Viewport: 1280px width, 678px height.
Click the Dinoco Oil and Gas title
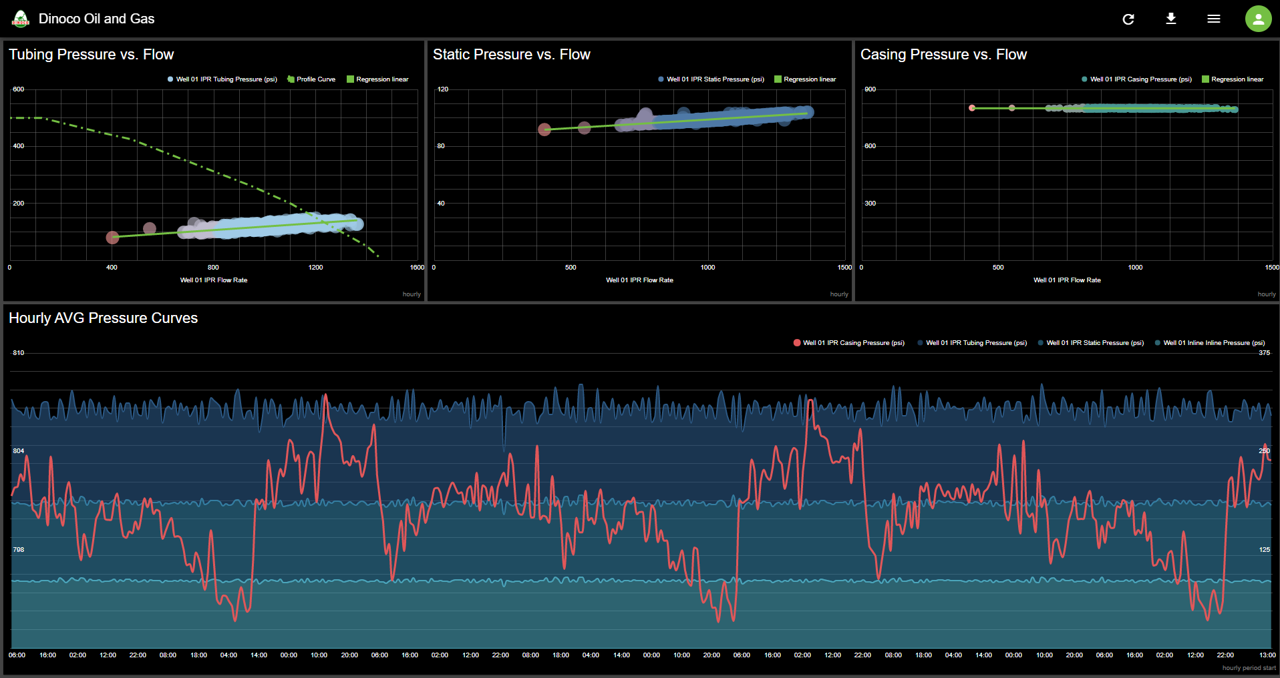coord(96,19)
